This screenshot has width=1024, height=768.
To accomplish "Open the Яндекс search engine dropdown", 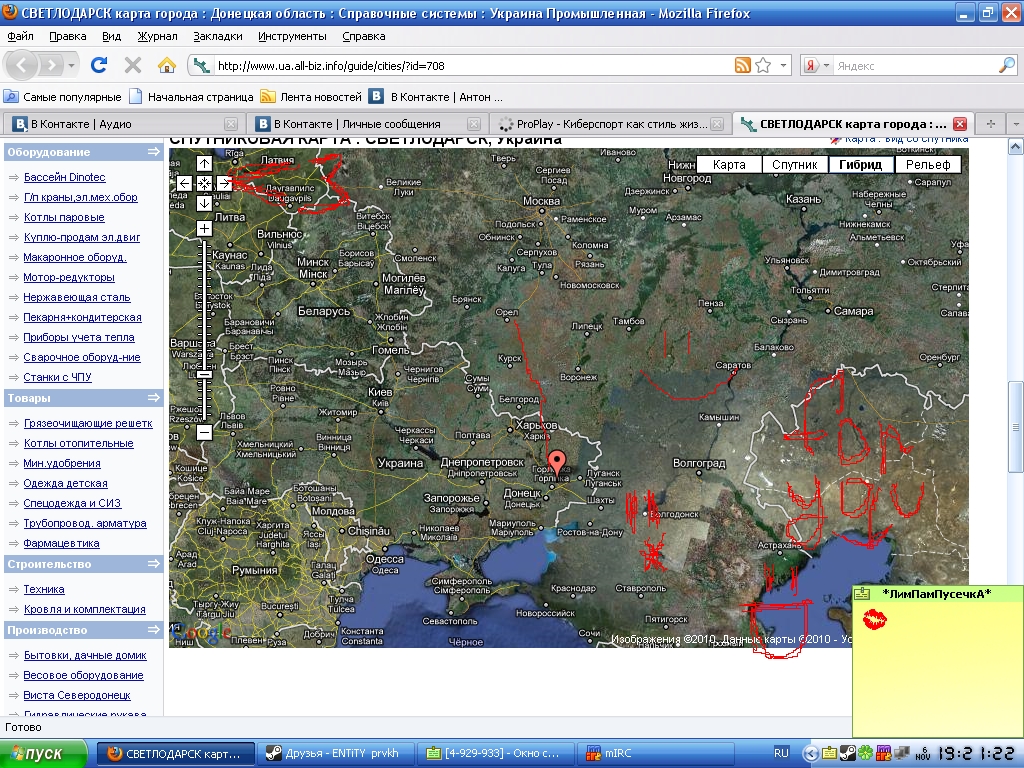I will click(826, 65).
